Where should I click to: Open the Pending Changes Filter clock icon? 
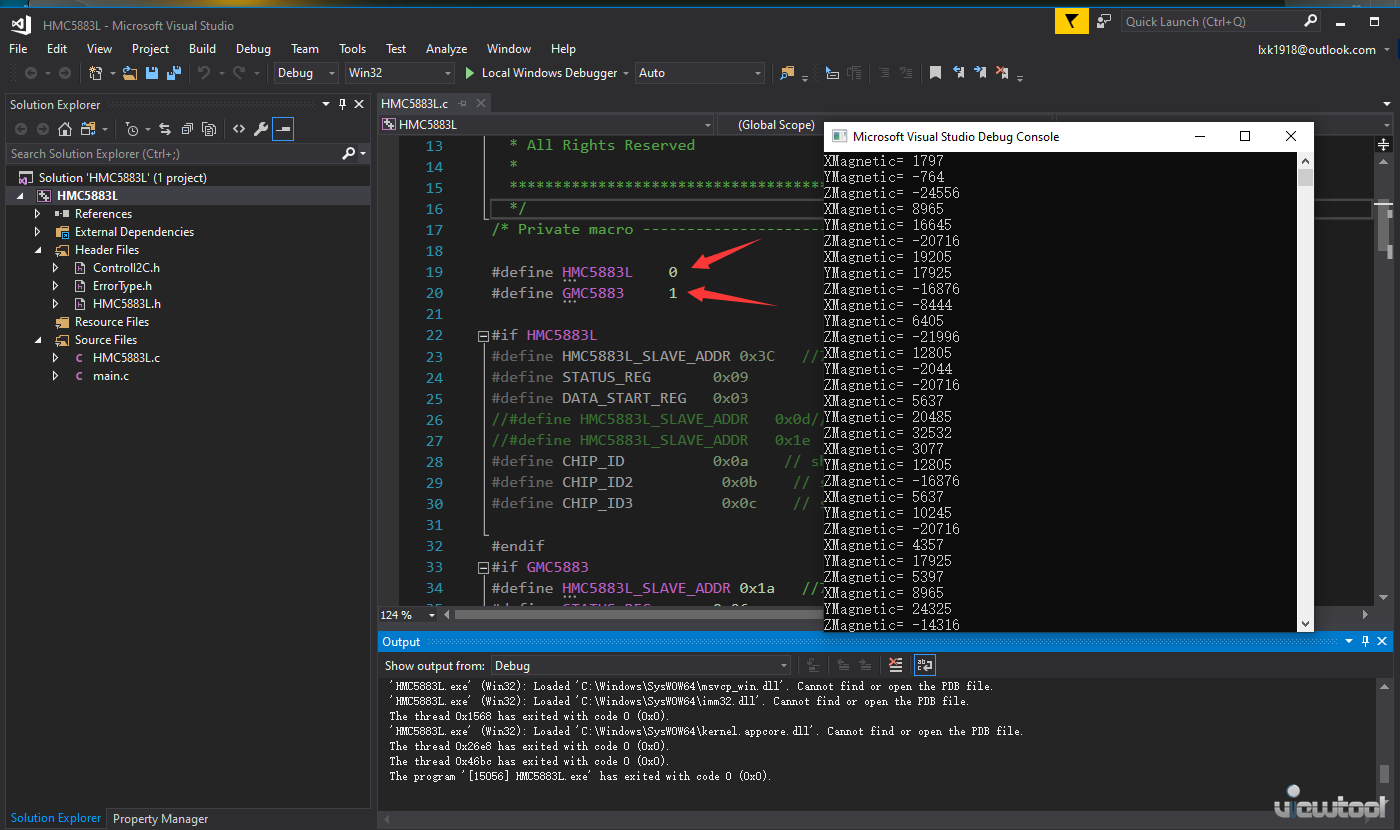pos(131,129)
